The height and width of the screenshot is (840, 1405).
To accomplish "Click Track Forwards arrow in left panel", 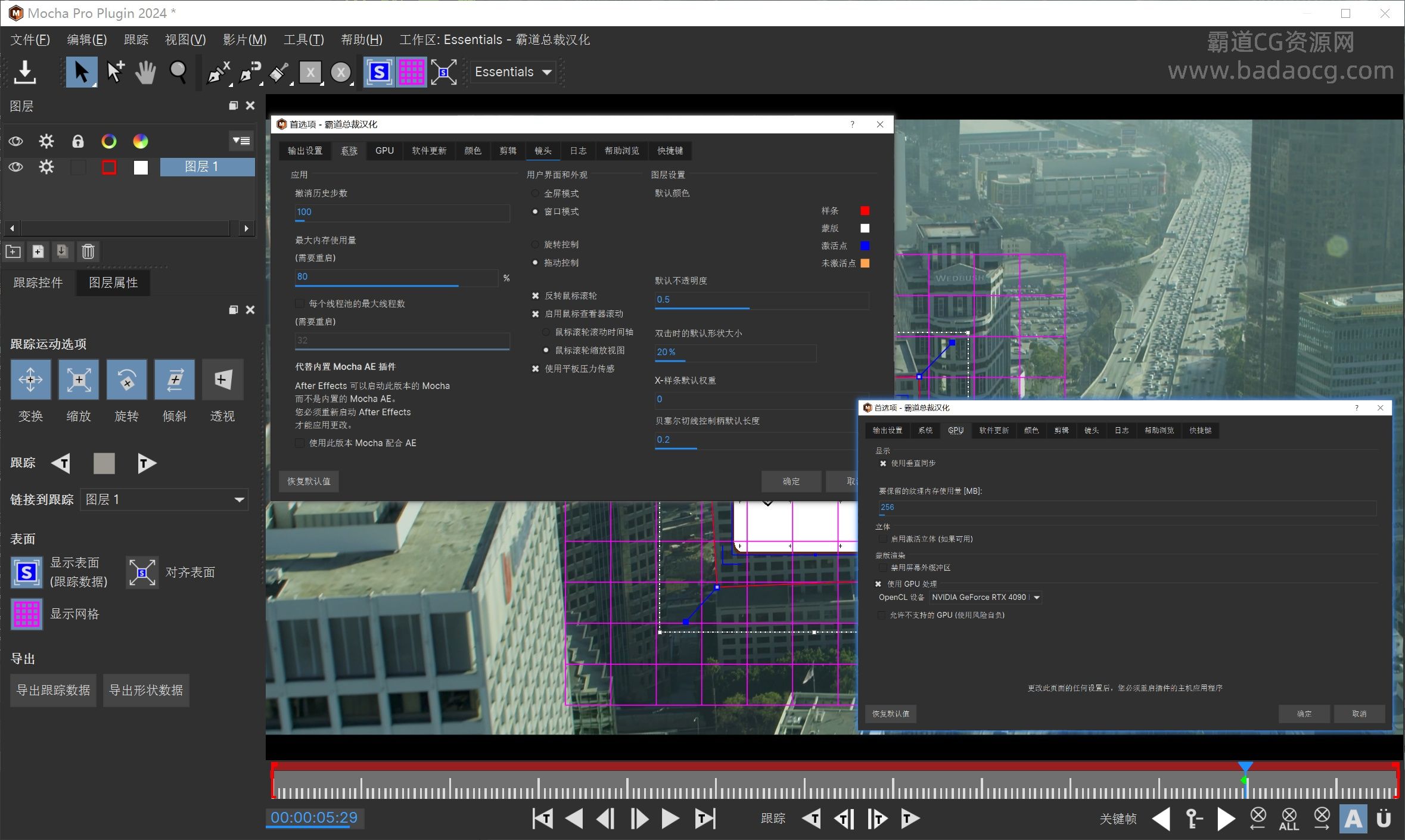I will click(147, 463).
